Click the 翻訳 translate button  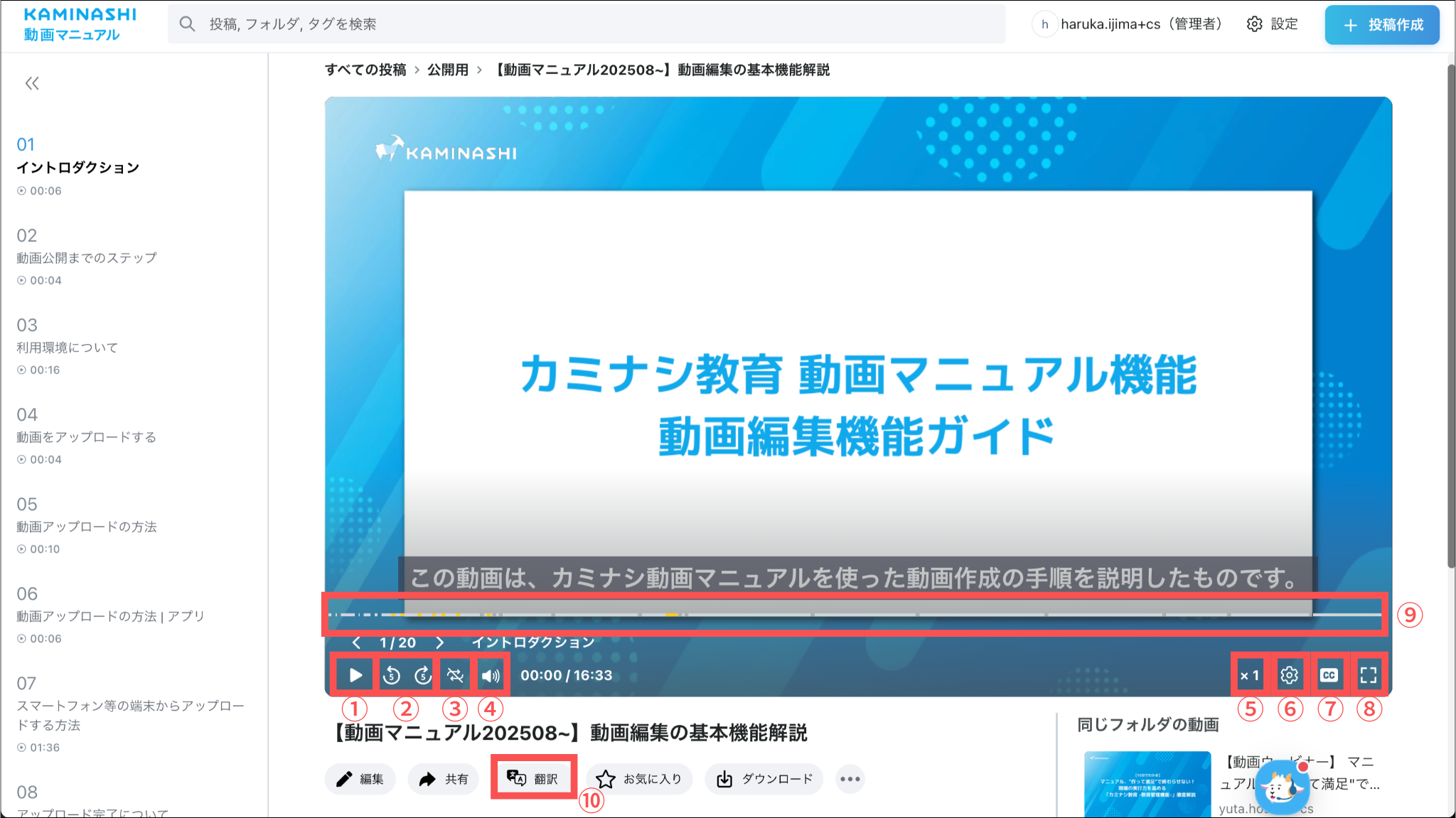click(x=533, y=779)
